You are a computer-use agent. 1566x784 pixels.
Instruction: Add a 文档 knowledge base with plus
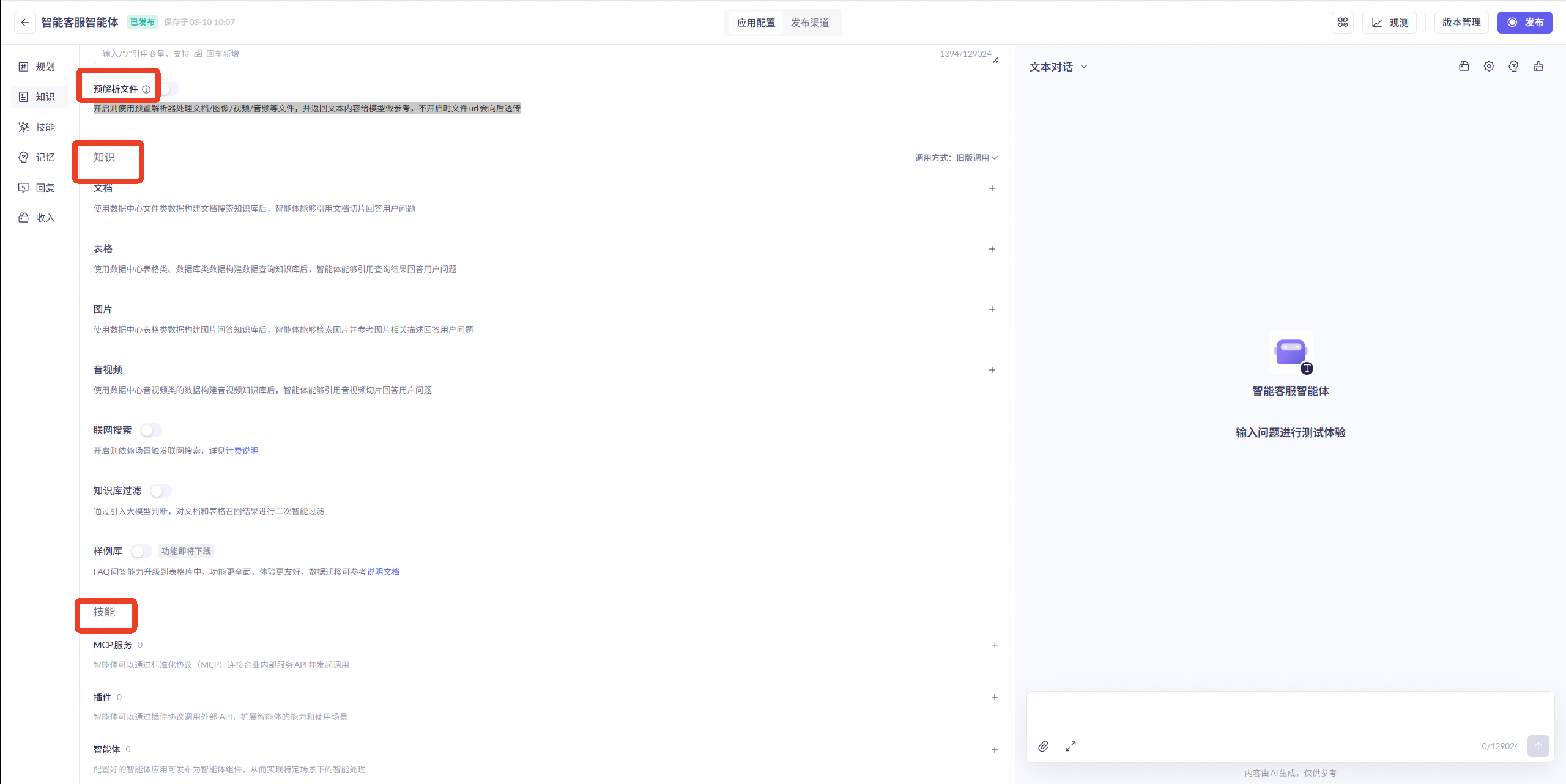point(992,188)
